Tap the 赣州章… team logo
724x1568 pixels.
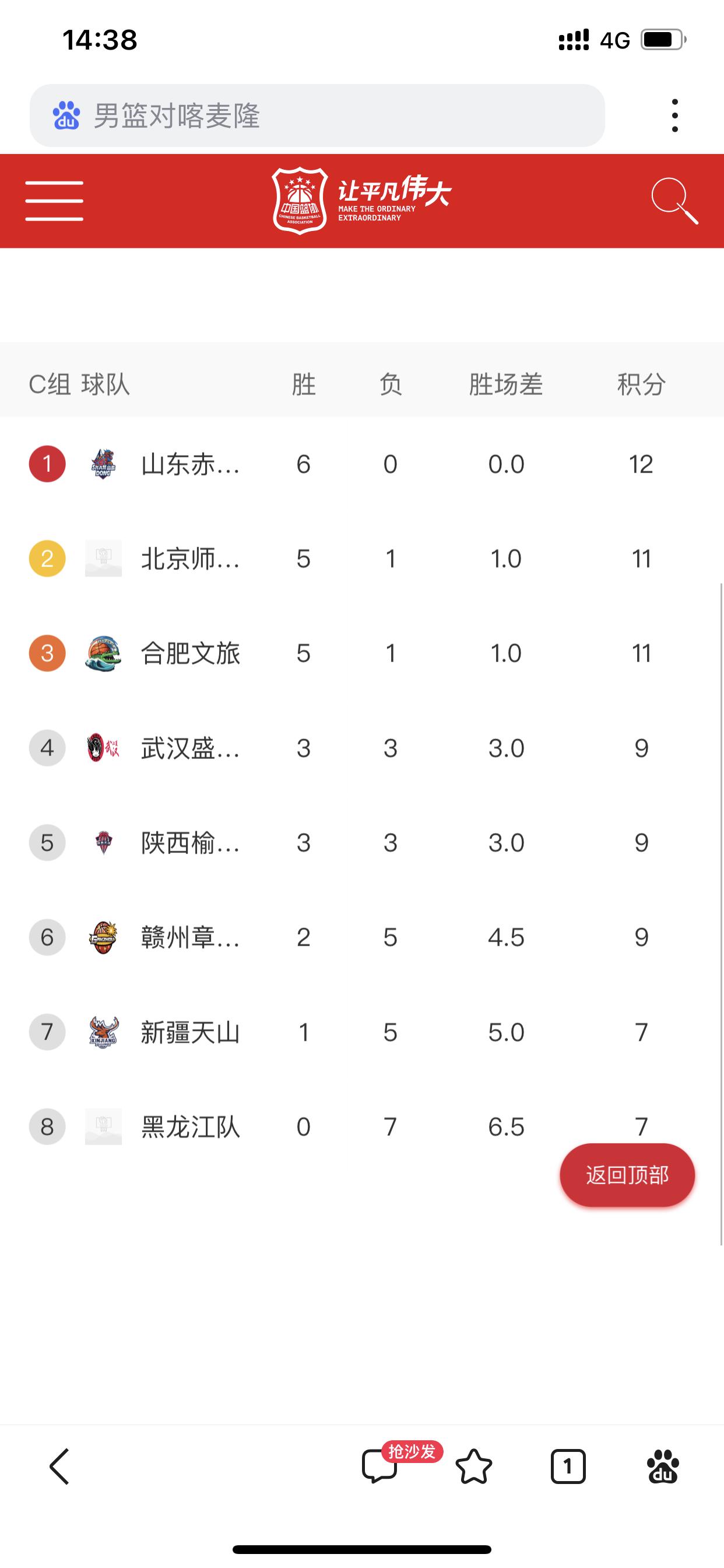click(x=103, y=937)
